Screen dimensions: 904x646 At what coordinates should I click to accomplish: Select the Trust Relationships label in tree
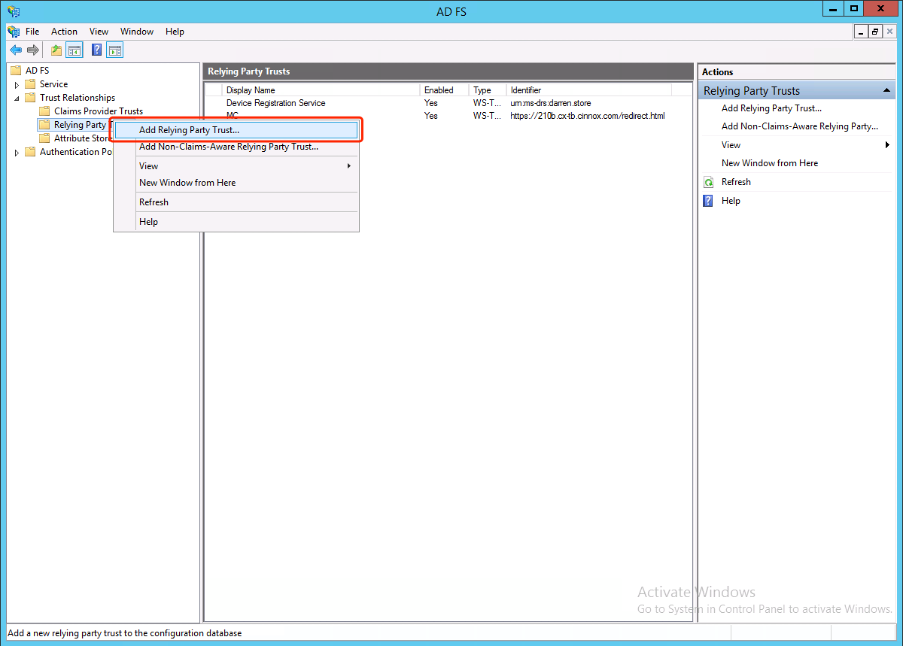coord(77,97)
